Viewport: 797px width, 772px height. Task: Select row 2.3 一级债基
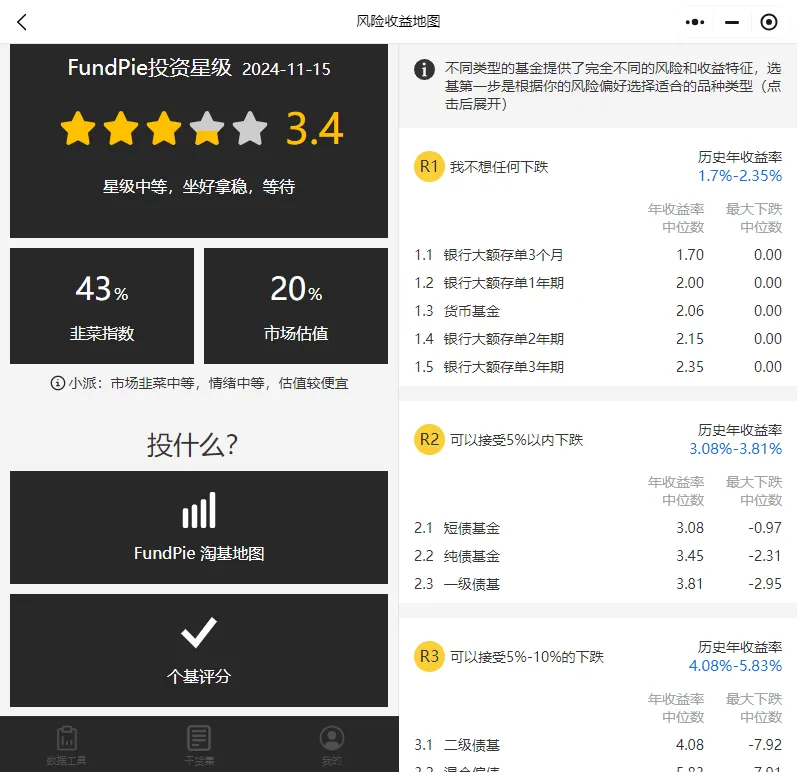point(598,583)
